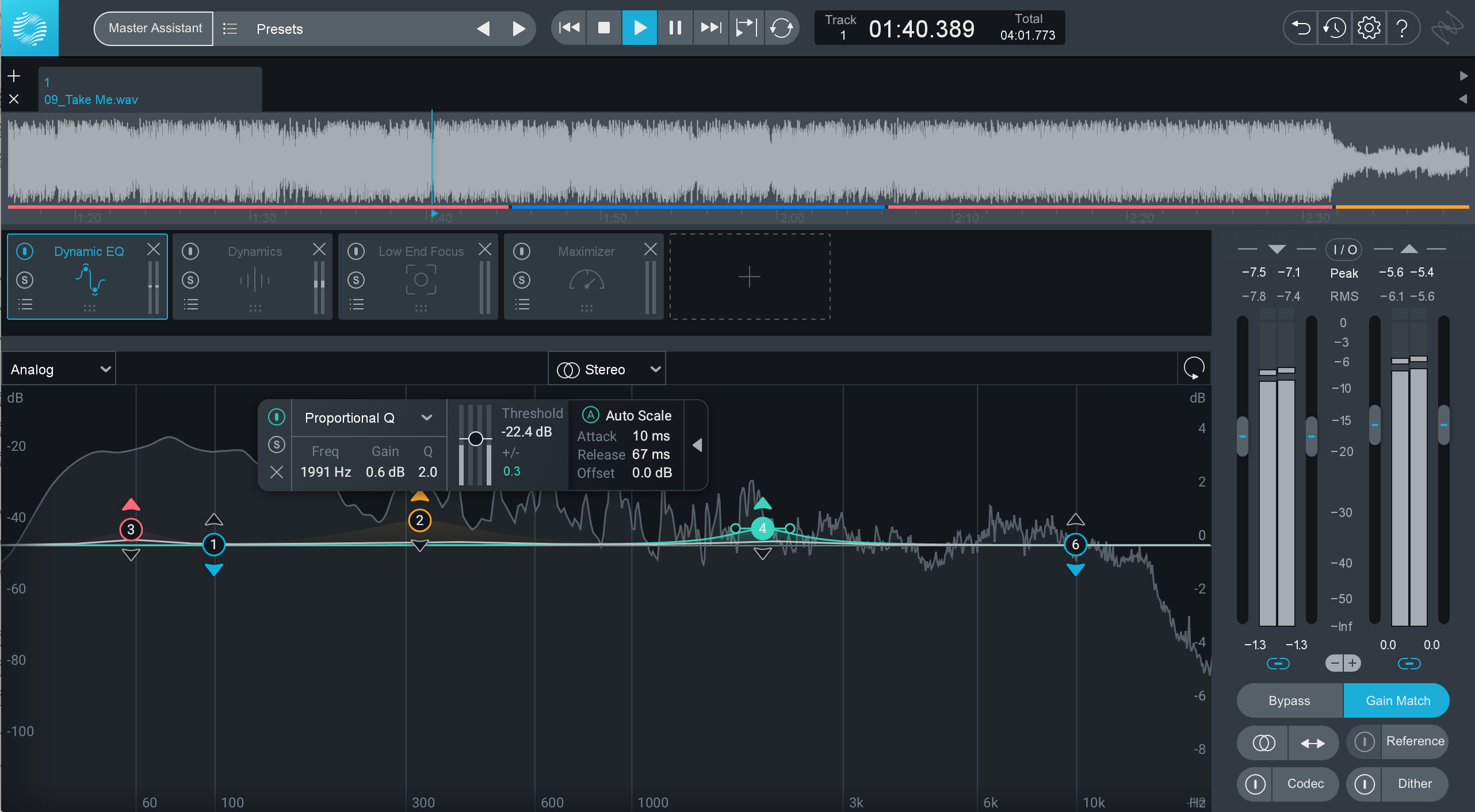
Task: Remove track with X icon
Action: tap(14, 99)
